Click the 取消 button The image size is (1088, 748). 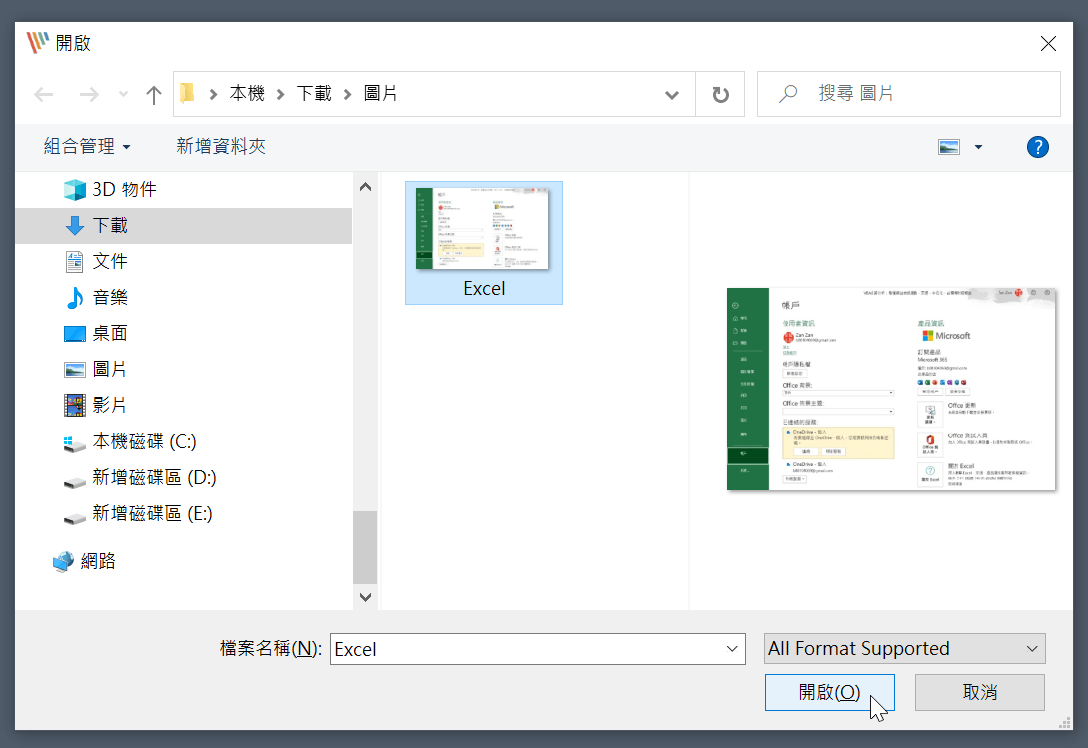pos(979,692)
